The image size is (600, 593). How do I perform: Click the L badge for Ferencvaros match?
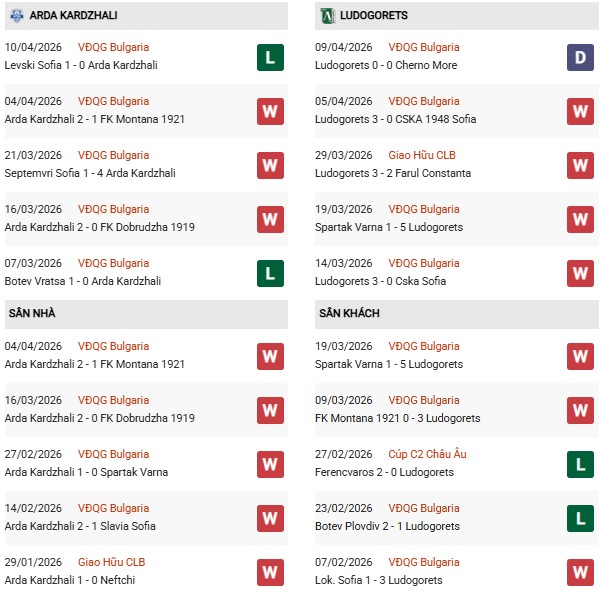(x=581, y=464)
